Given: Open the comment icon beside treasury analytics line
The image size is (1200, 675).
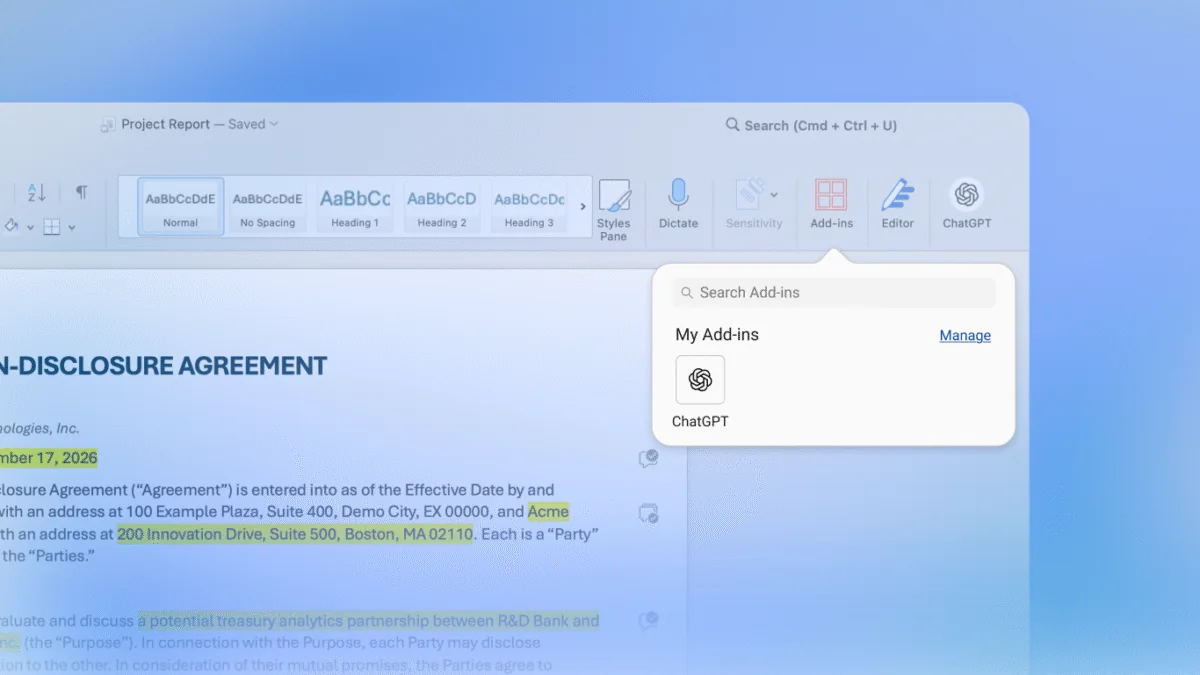Looking at the screenshot, I should click(649, 620).
